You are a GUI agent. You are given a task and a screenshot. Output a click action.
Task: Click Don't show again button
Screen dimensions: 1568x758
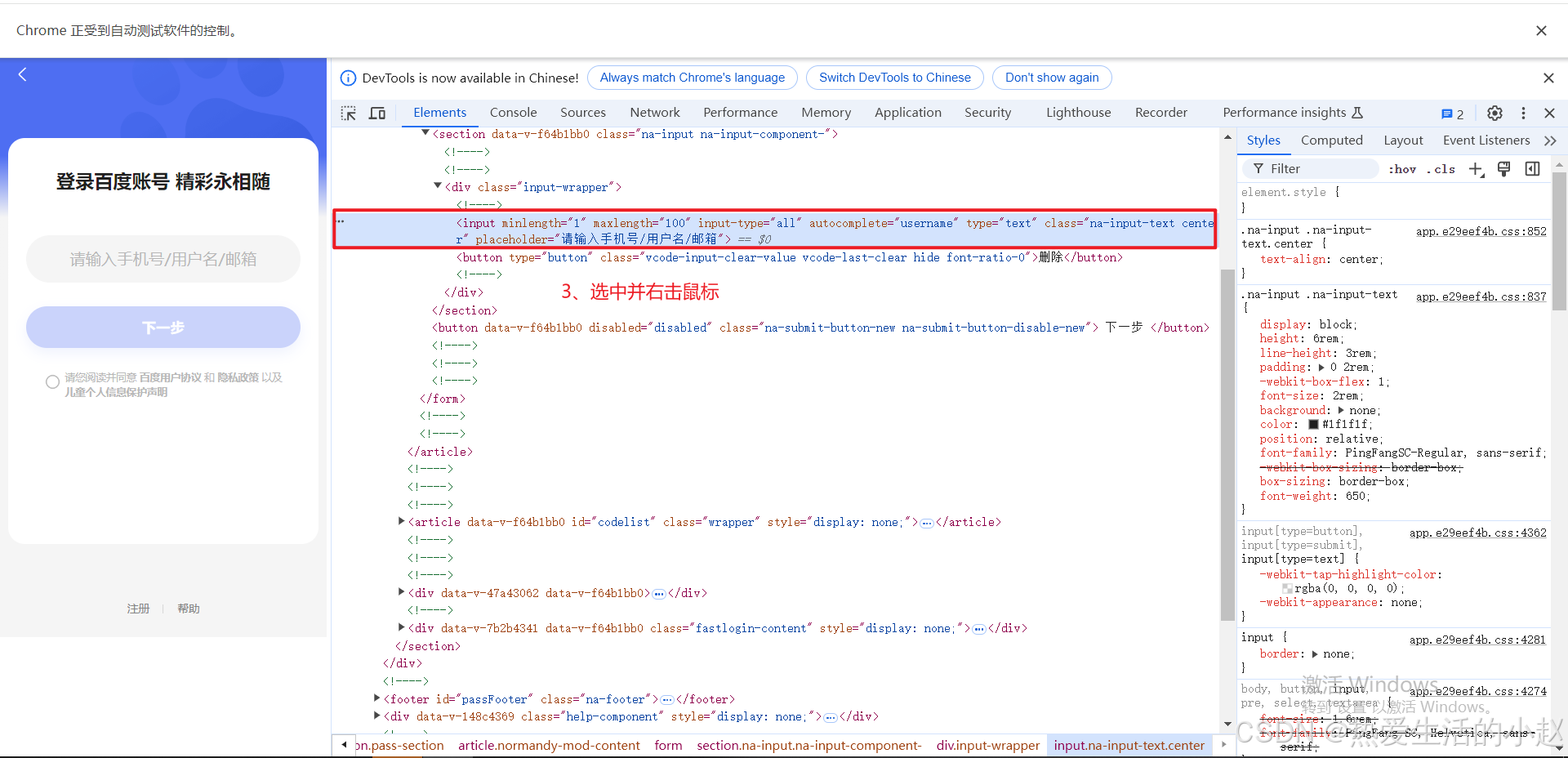[x=1052, y=78]
